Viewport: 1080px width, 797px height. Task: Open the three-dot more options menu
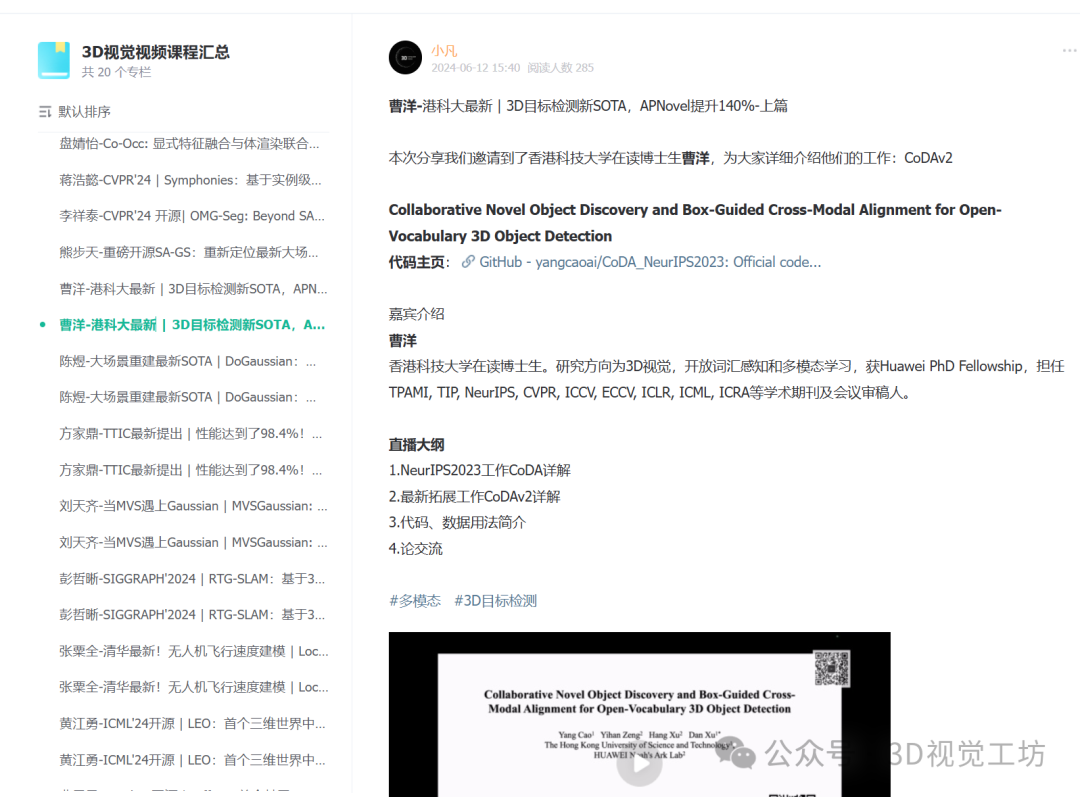1069,50
